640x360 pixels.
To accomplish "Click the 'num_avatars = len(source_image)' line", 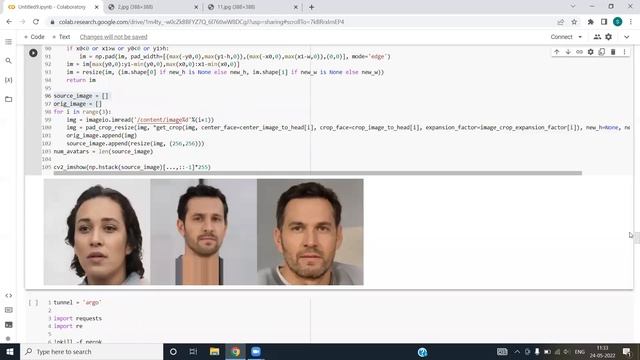I will [x=103, y=151].
